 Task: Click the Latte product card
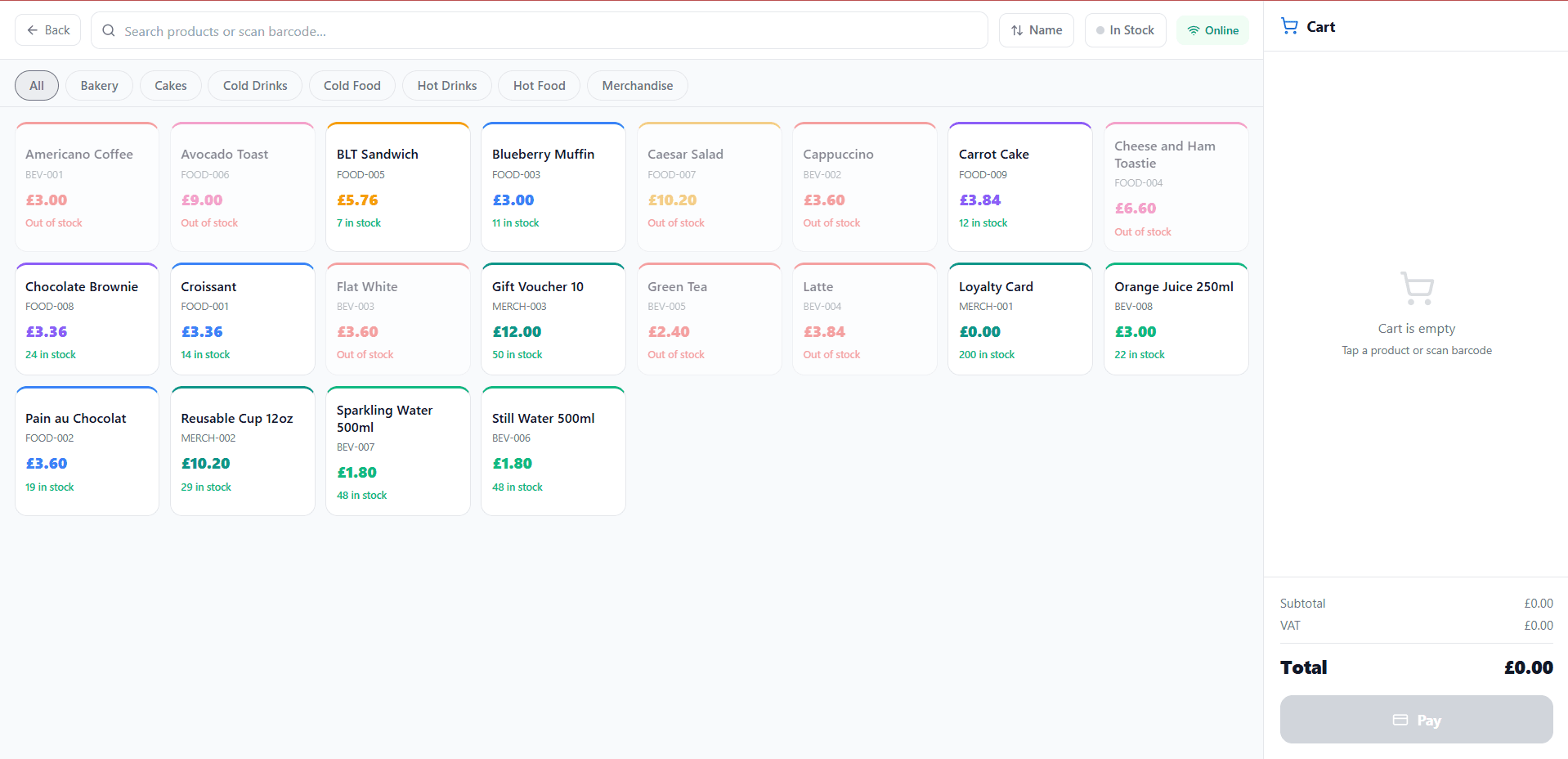[865, 319]
